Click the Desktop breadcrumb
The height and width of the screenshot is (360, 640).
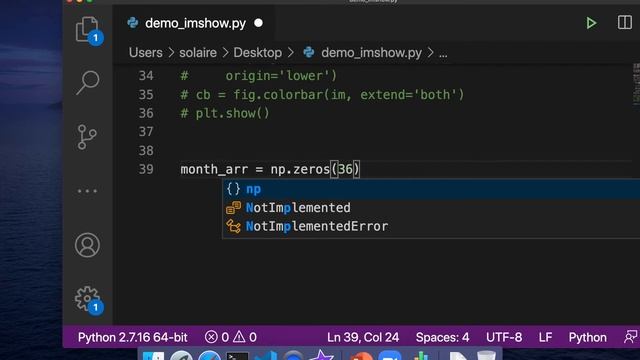pyautogui.click(x=258, y=53)
